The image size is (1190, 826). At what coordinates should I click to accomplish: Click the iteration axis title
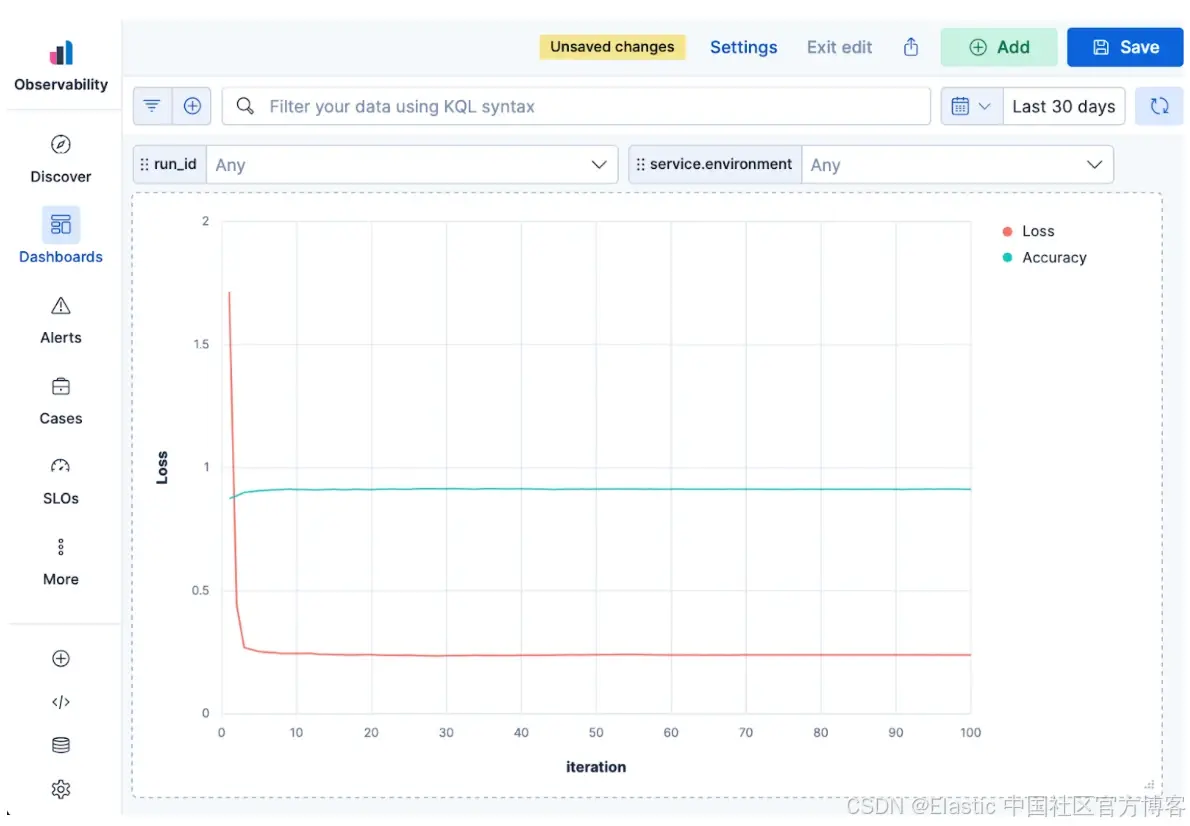(x=596, y=767)
